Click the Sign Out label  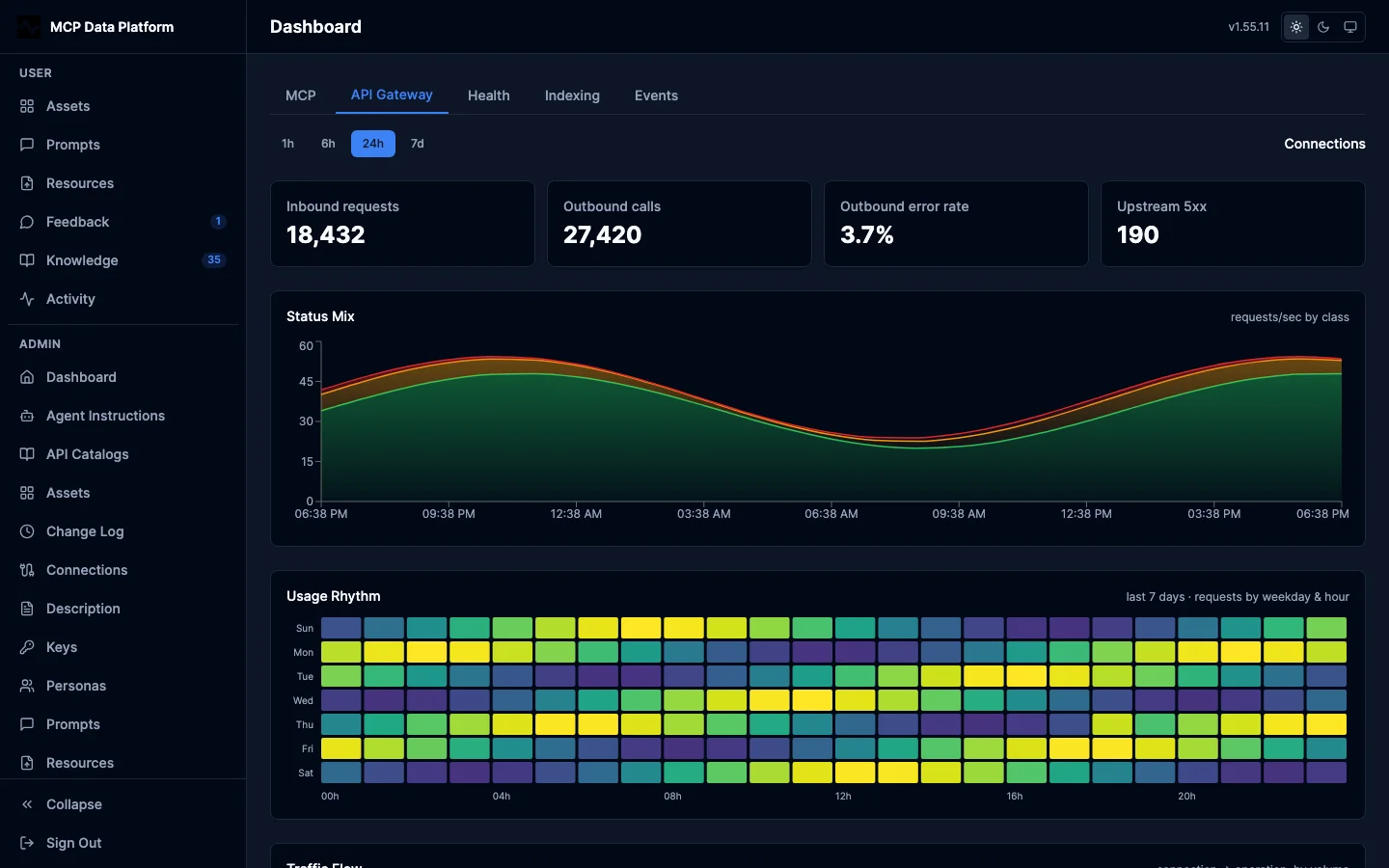point(74,843)
